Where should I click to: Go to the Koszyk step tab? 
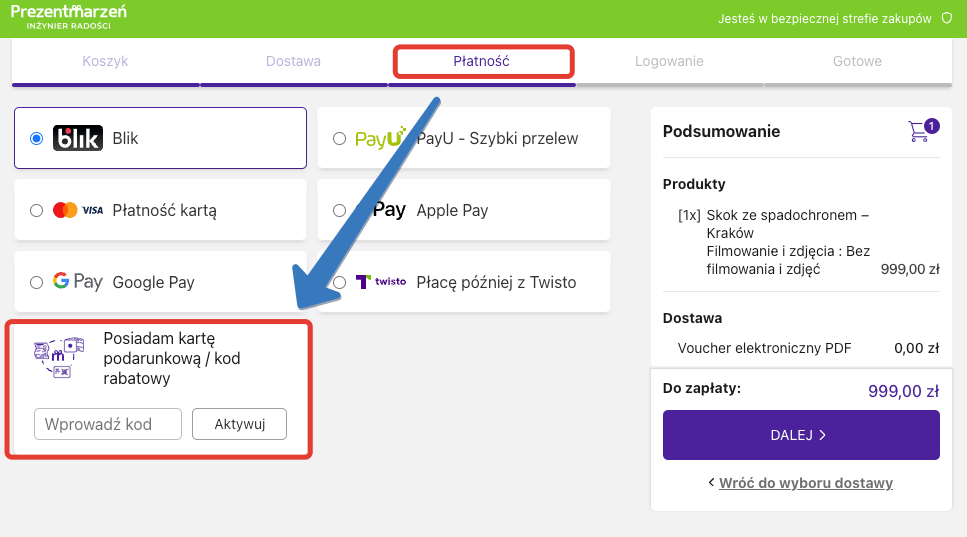105,61
